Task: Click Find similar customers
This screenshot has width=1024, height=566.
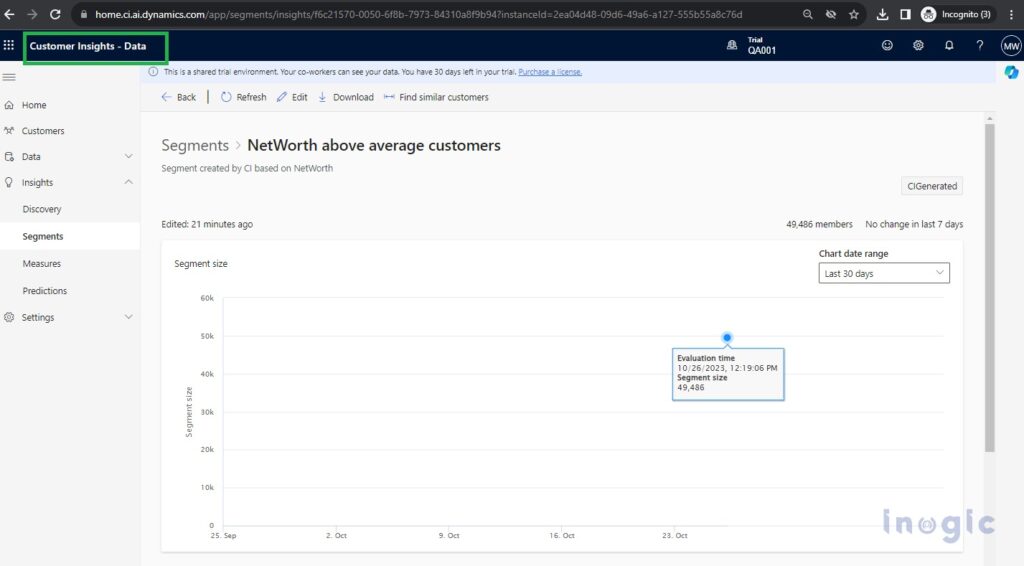Action: 436,97
